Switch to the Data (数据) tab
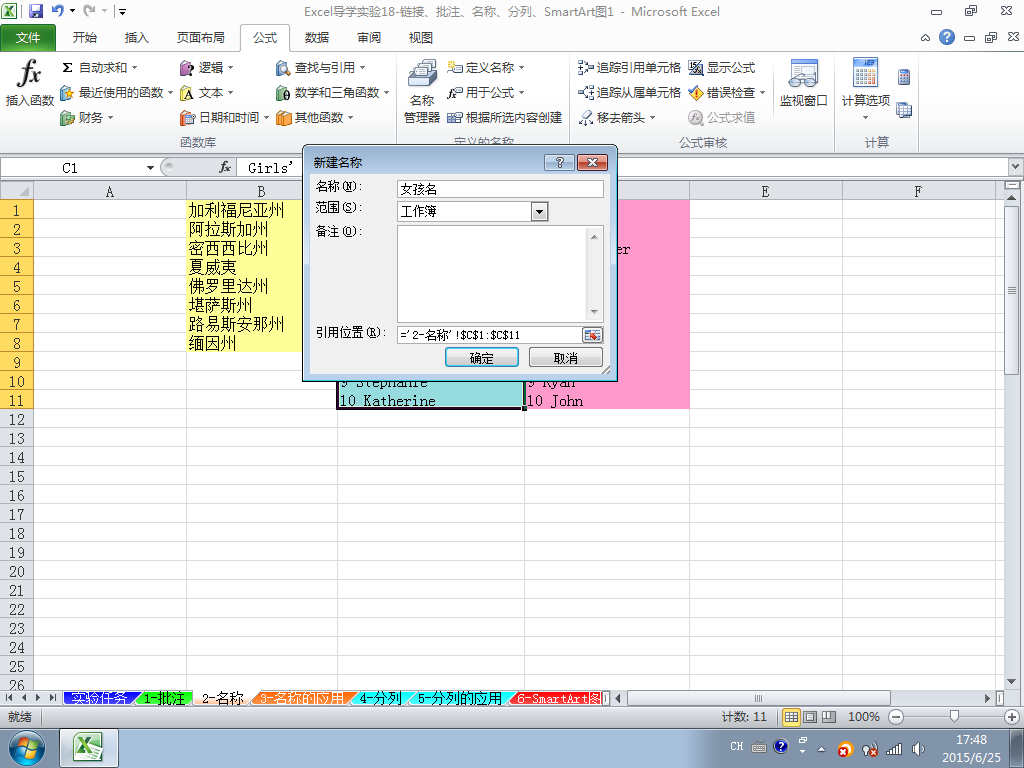 (317, 38)
